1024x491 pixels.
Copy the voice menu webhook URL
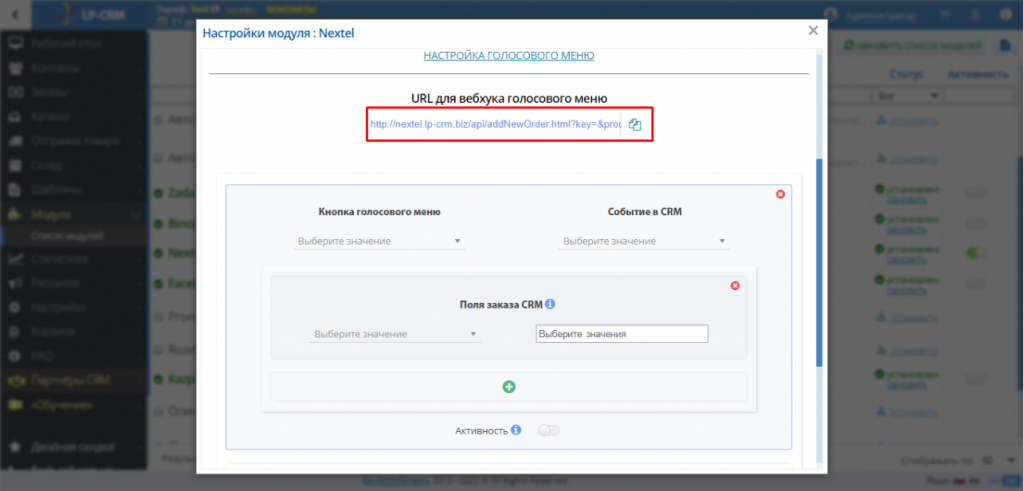pos(635,125)
